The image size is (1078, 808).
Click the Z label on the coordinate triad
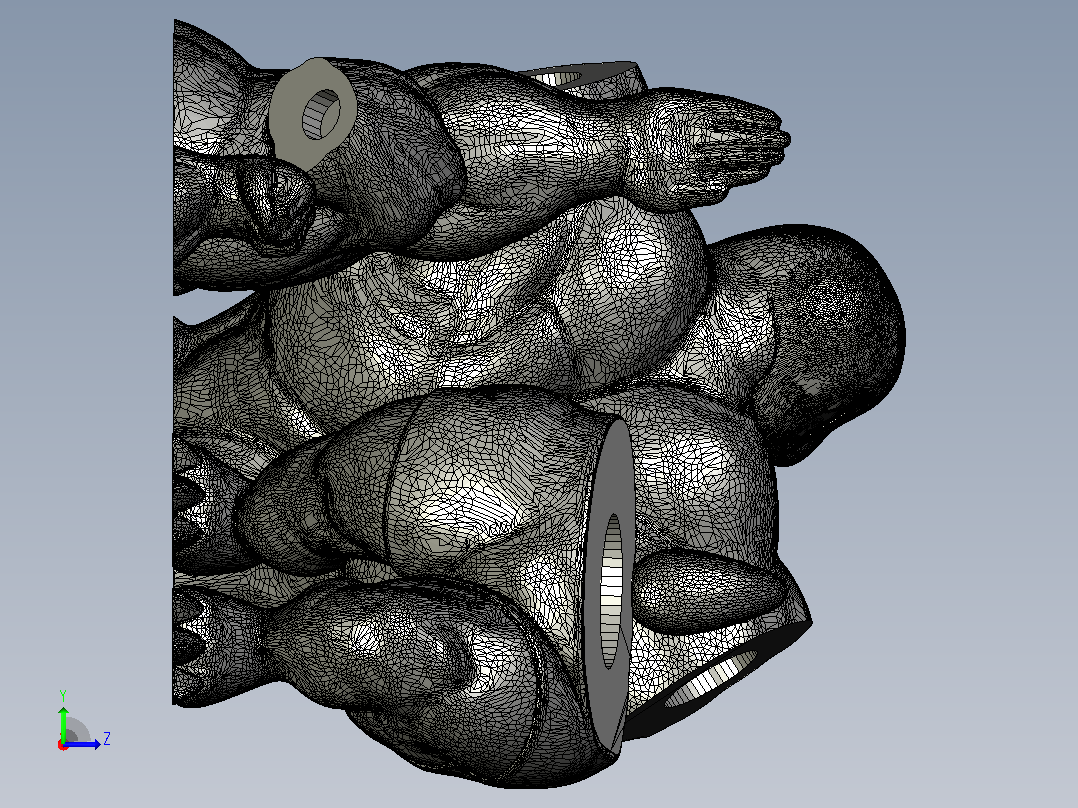pyautogui.click(x=107, y=739)
